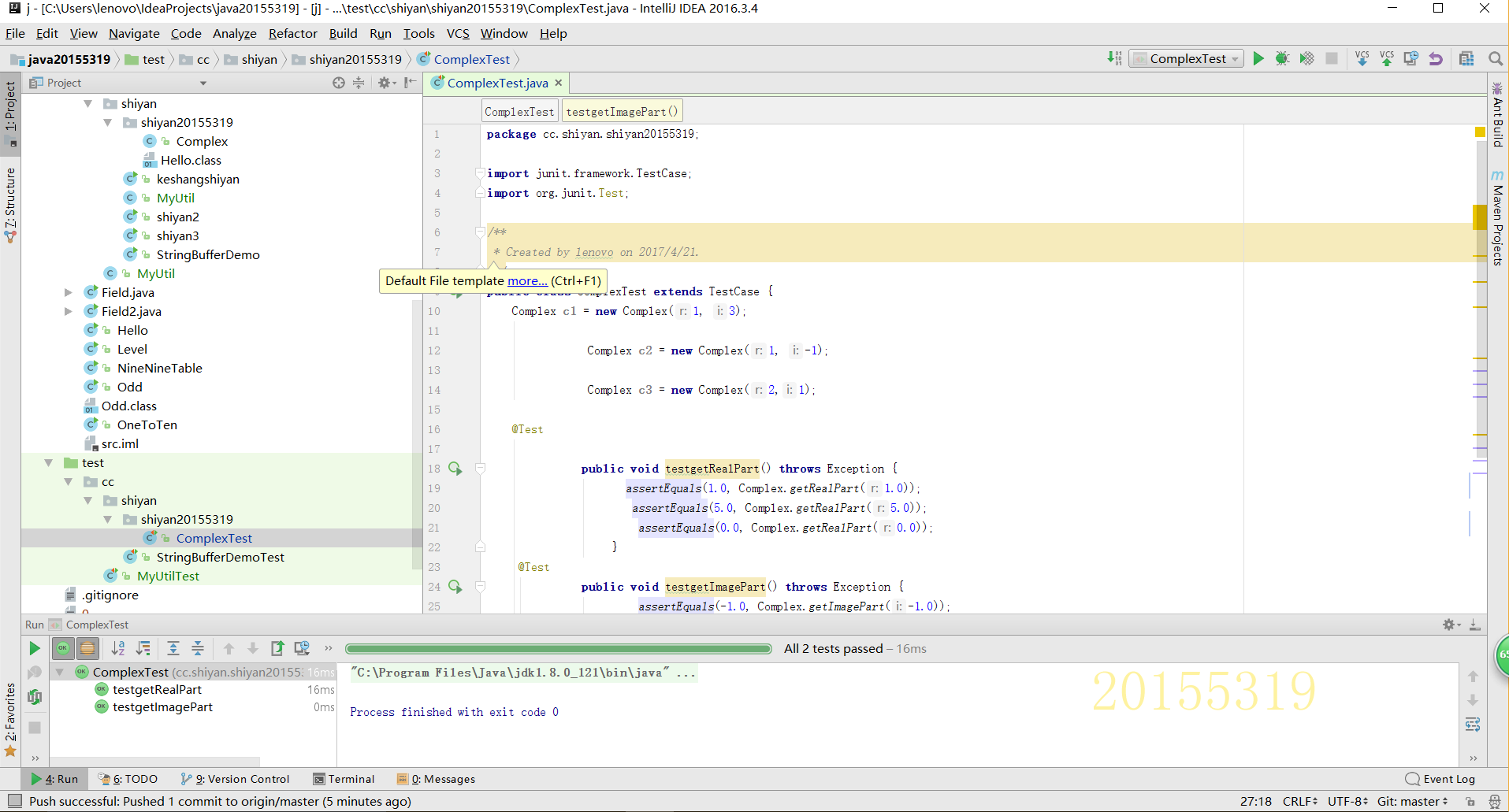Click the Make Project build icon

(x=1114, y=58)
